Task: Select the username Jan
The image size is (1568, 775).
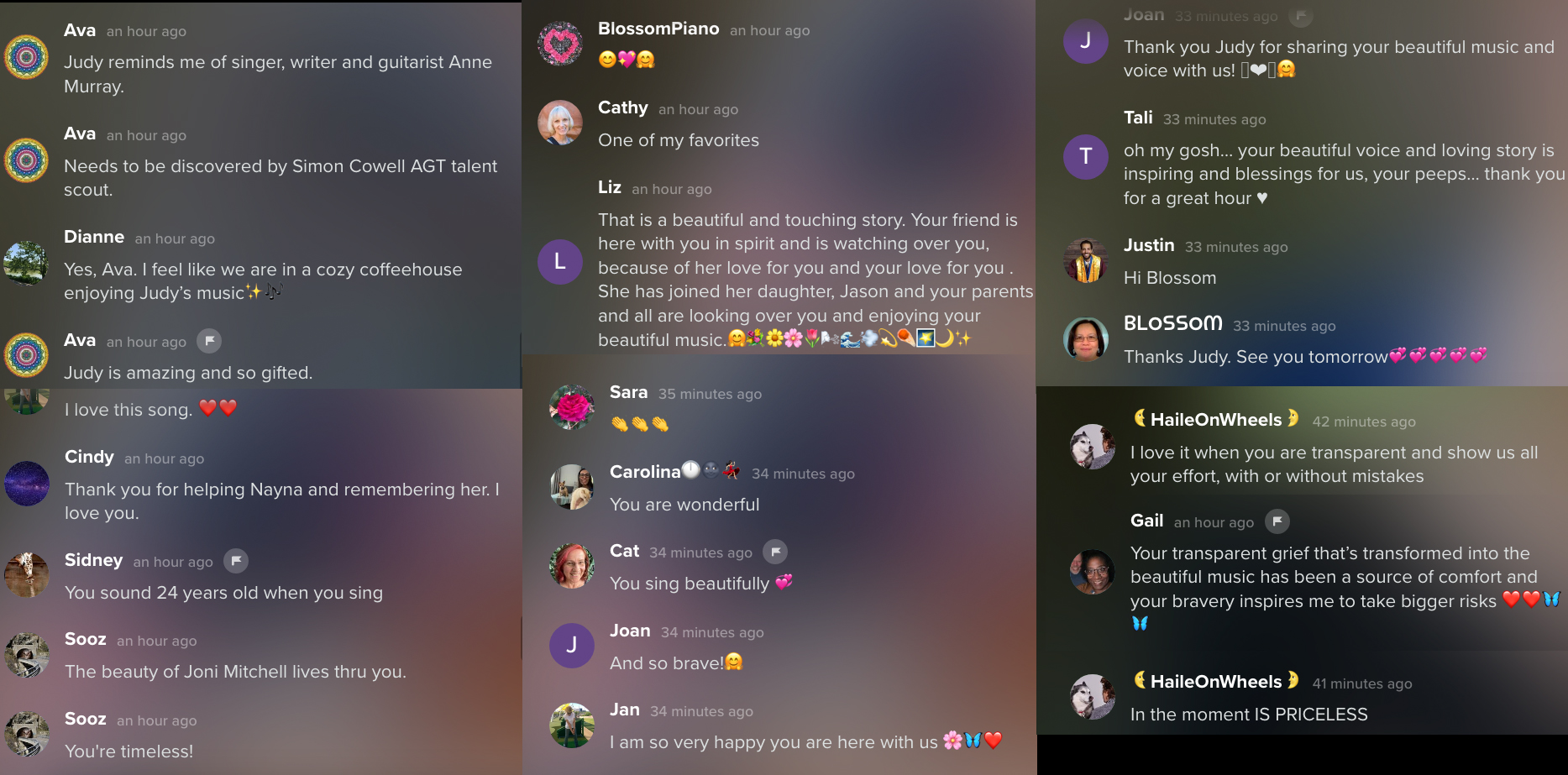Action: click(625, 710)
